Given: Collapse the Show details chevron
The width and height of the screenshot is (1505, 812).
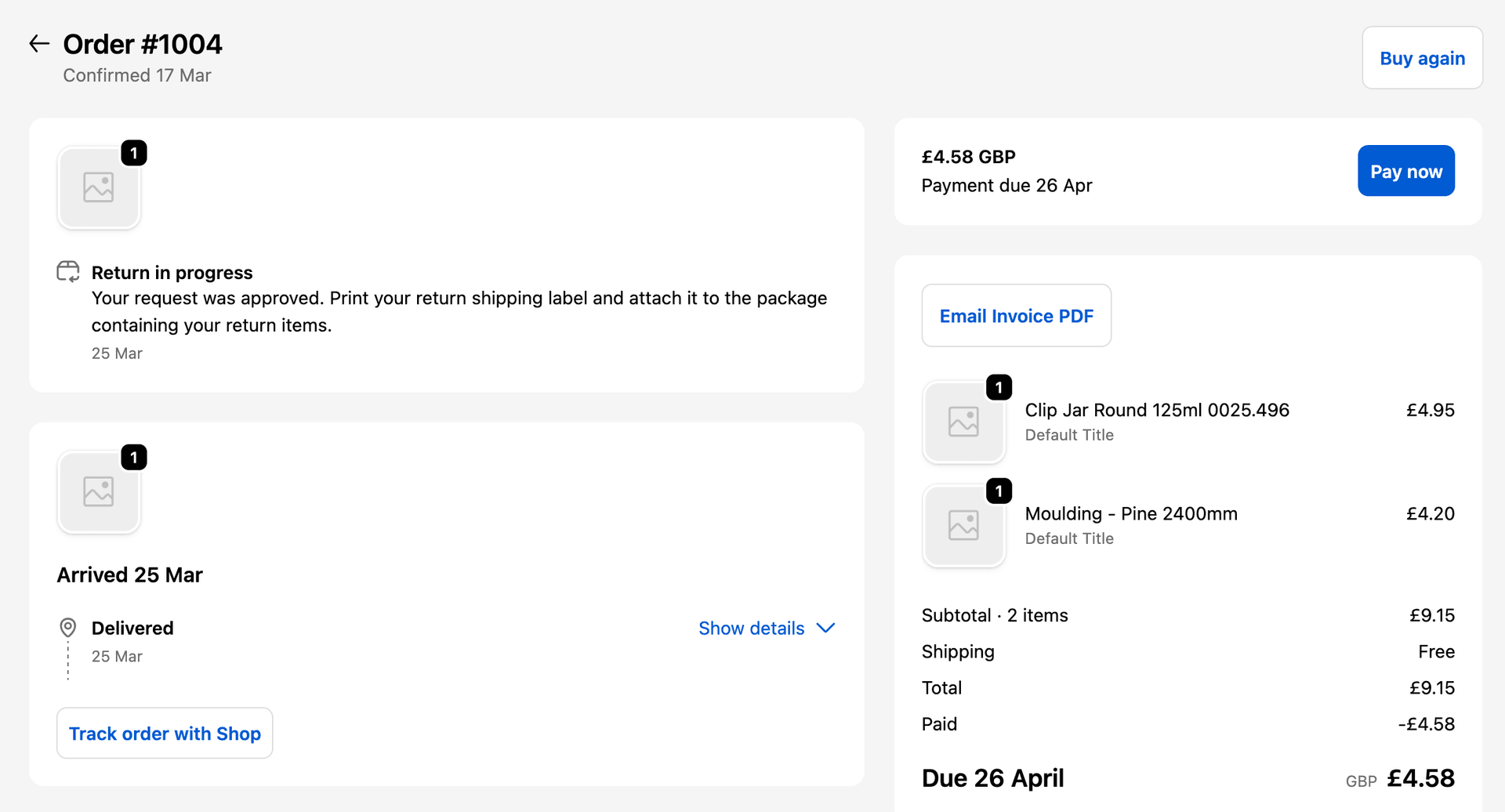Looking at the screenshot, I should click(825, 628).
